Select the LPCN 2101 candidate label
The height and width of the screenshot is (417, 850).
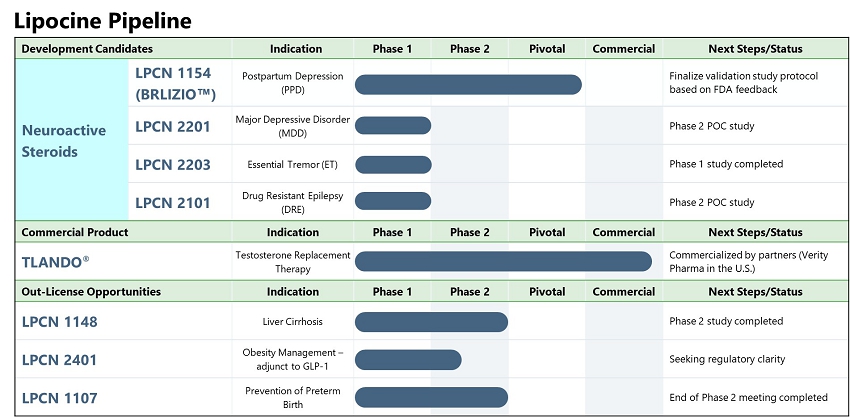pyautogui.click(x=172, y=203)
